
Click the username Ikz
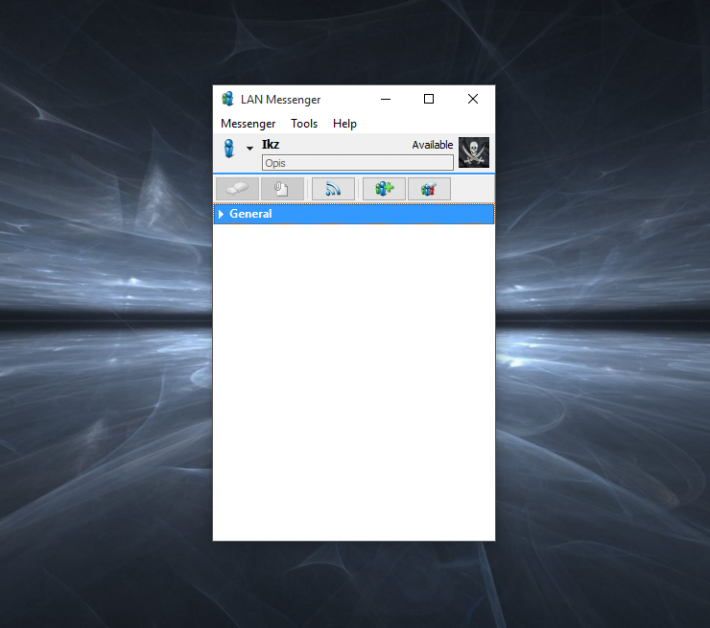[x=270, y=144]
